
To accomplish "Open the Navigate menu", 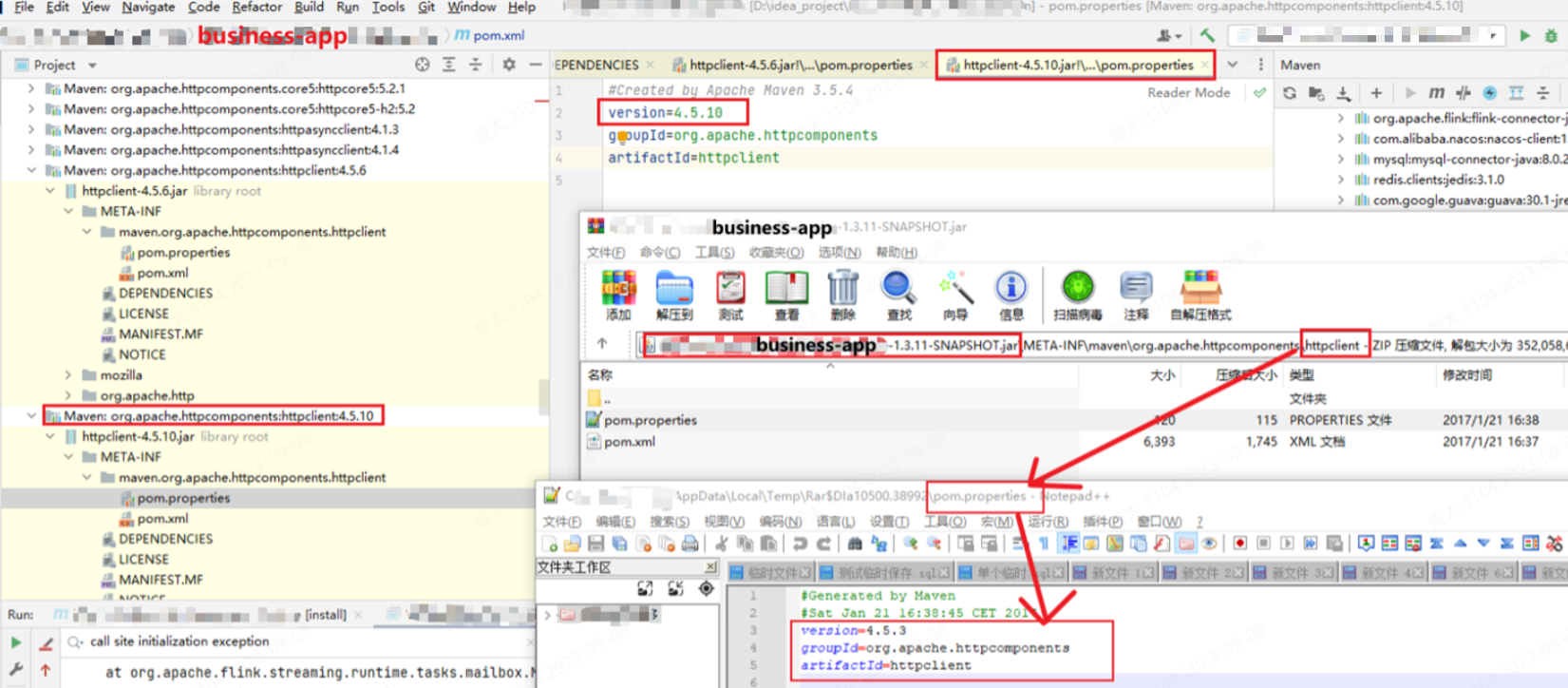I will [148, 7].
